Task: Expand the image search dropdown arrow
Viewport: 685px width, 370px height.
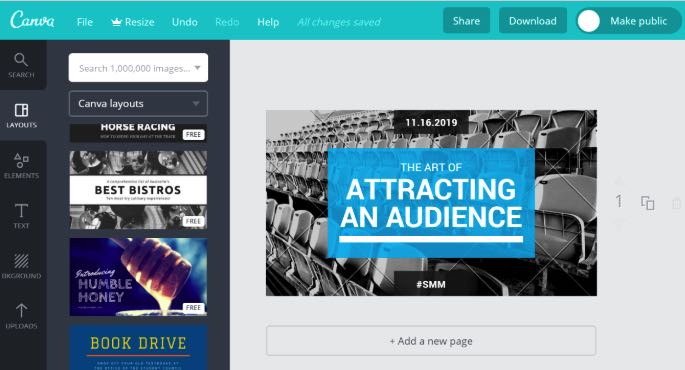Action: pos(197,68)
